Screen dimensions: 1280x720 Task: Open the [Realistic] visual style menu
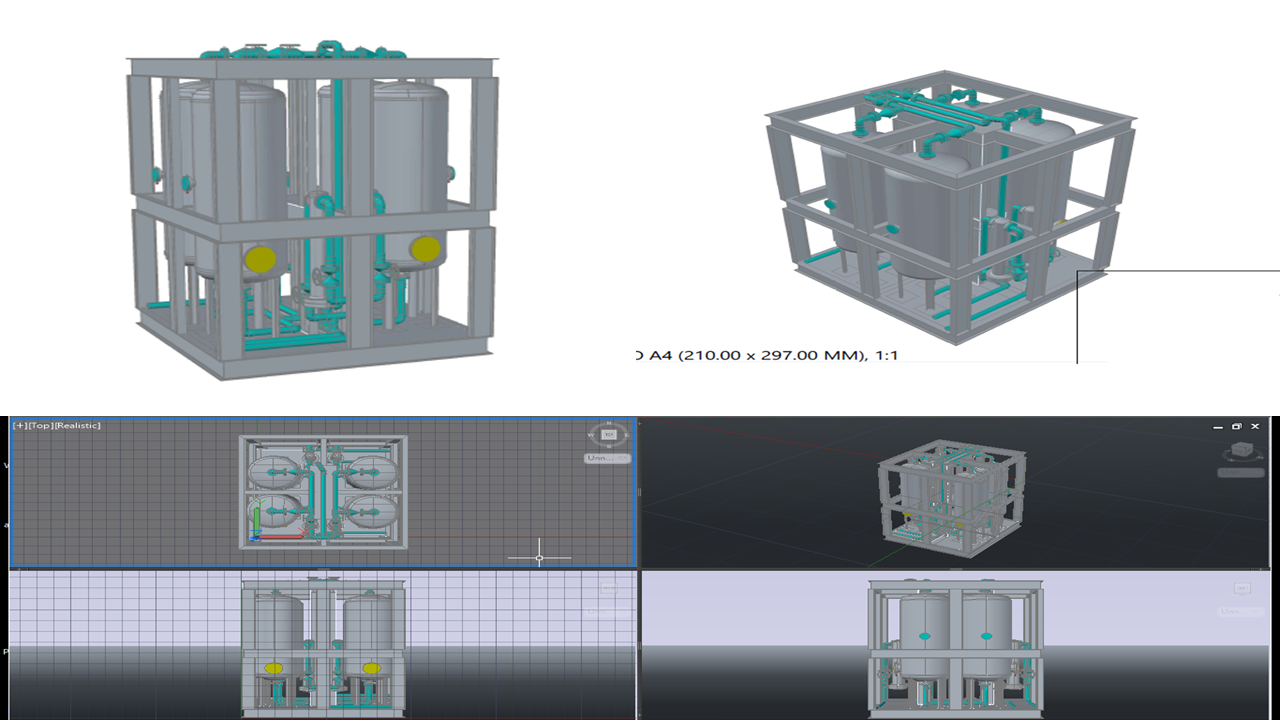76,426
